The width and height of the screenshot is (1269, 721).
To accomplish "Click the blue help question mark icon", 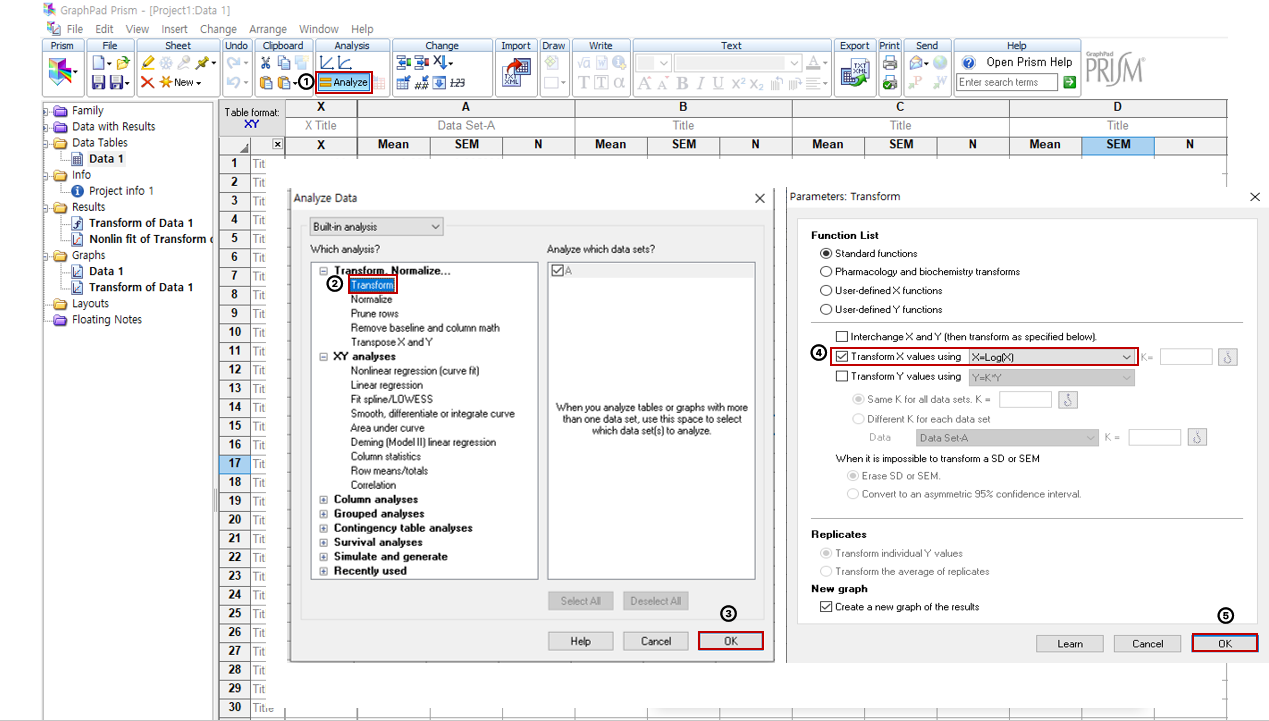I will (967, 62).
